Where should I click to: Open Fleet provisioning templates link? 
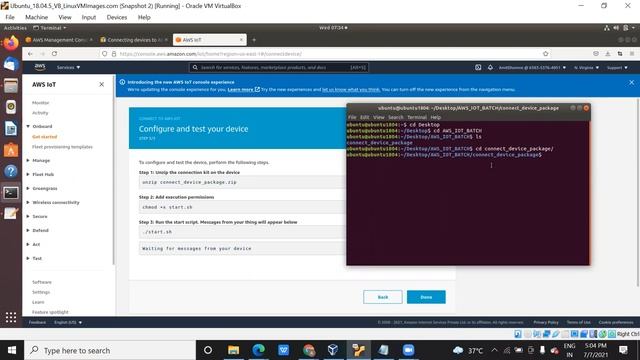point(62,147)
